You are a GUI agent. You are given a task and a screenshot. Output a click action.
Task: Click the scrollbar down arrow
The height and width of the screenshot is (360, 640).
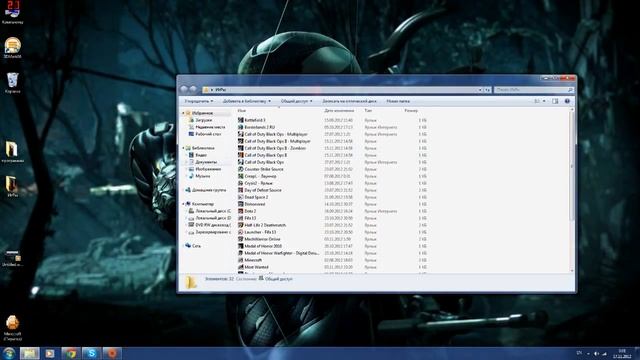(x=572, y=270)
